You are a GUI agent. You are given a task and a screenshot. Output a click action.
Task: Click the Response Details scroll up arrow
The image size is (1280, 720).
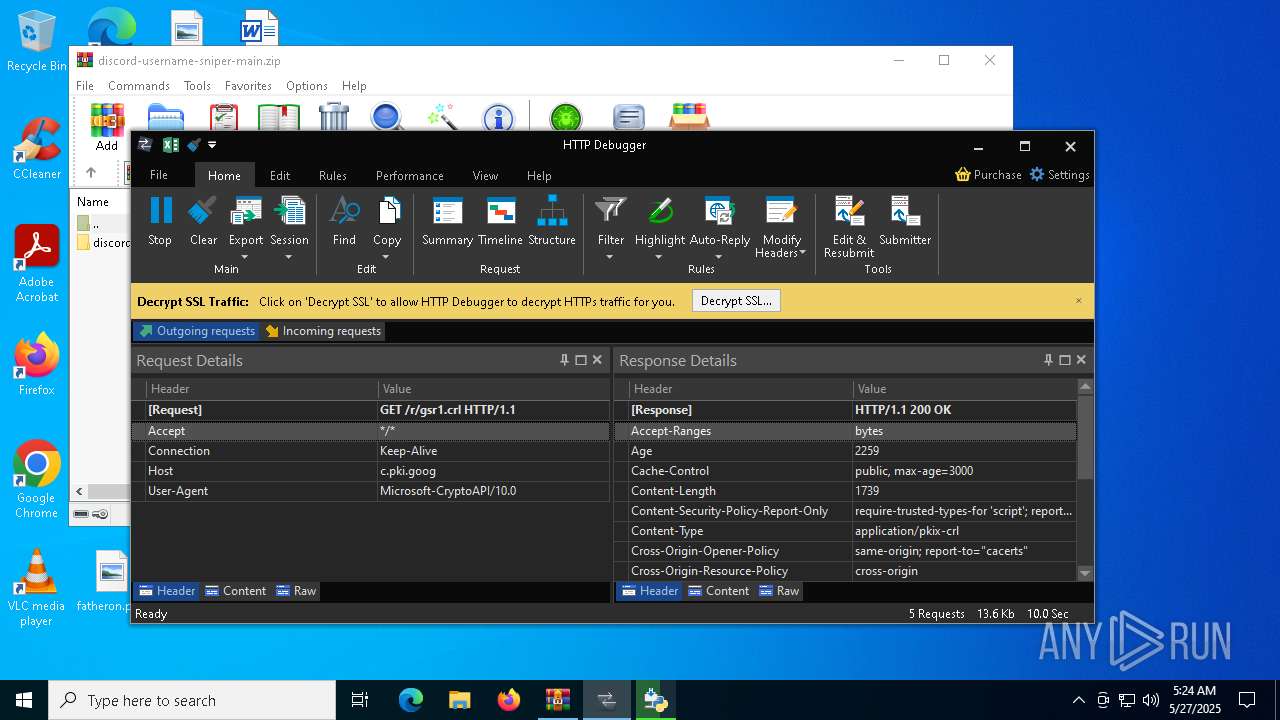point(1085,386)
